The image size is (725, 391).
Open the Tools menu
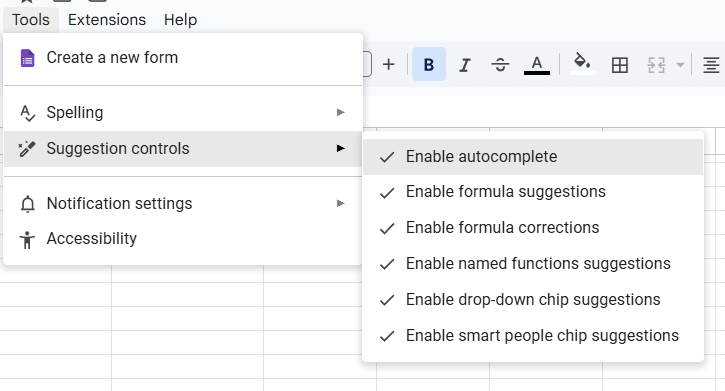(x=31, y=20)
